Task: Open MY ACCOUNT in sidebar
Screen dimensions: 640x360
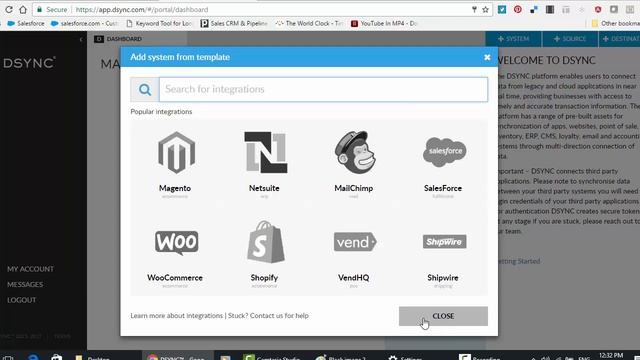Action: (x=30, y=269)
